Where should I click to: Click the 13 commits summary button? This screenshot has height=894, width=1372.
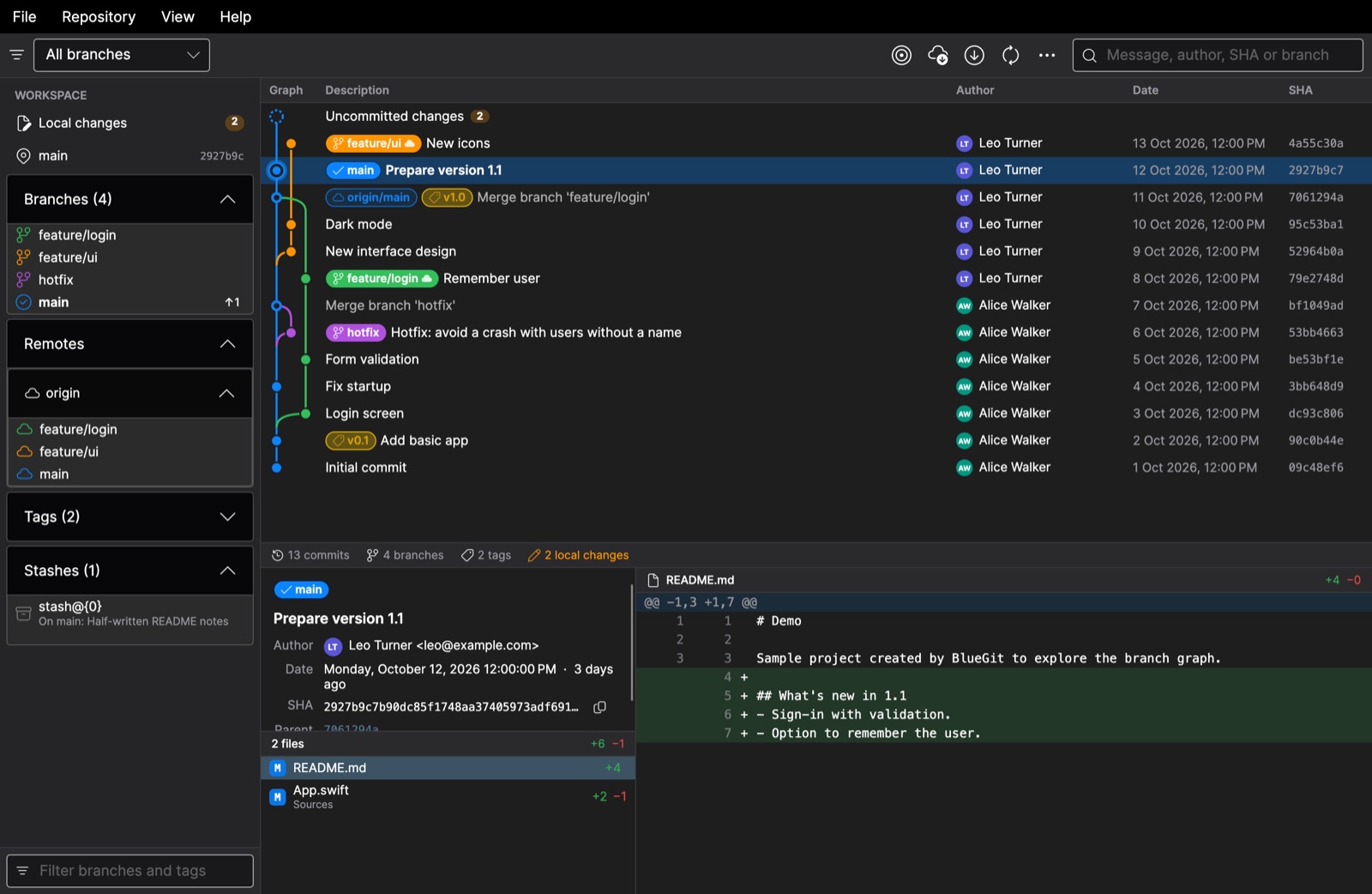coord(310,555)
